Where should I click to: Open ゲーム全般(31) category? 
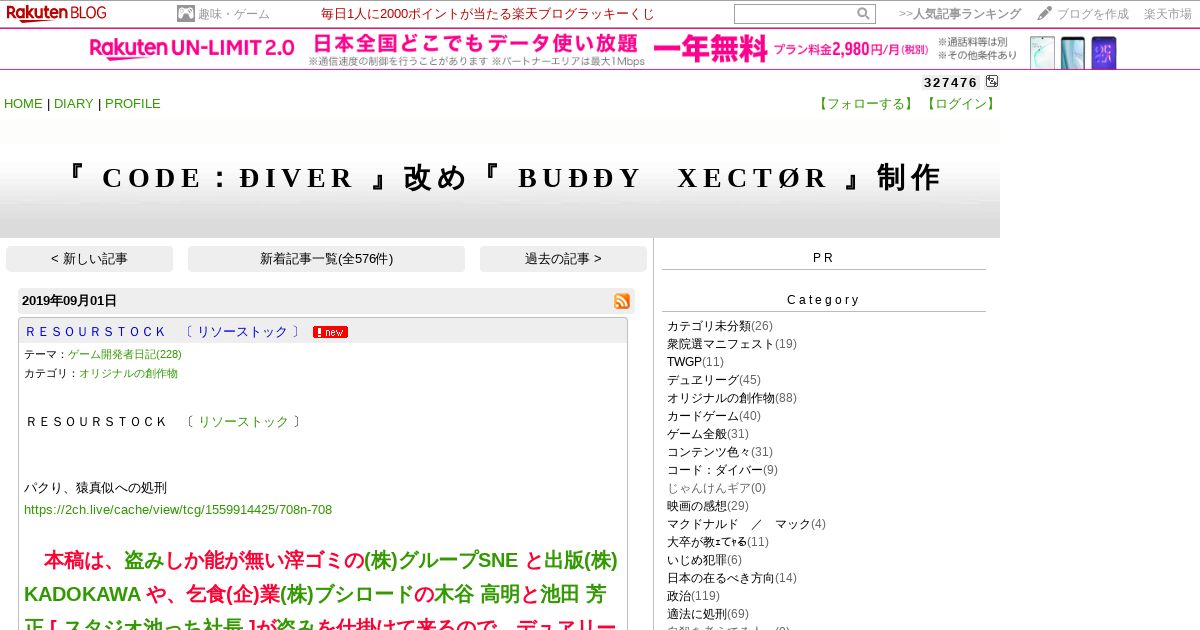(708, 434)
